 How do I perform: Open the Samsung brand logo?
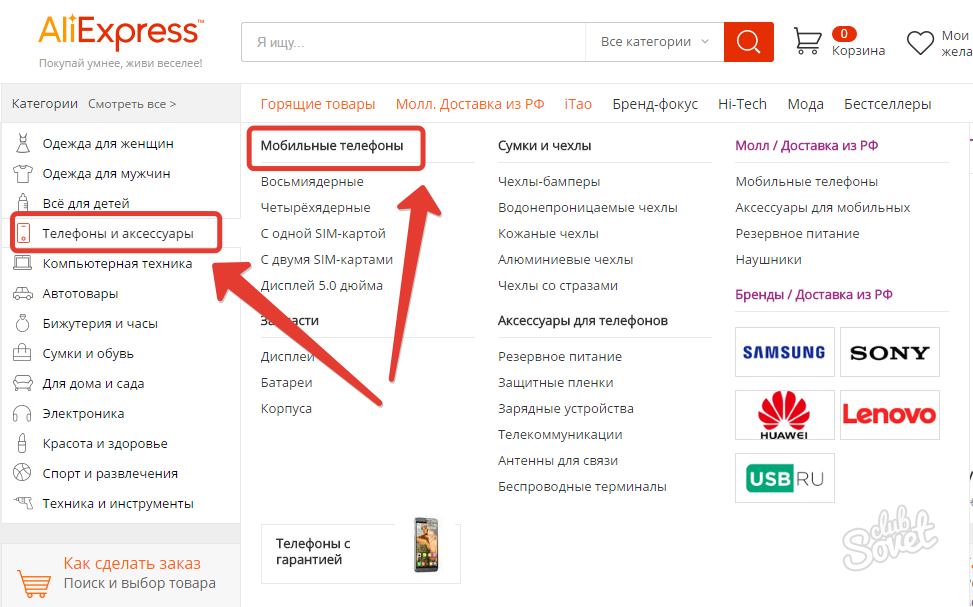pyautogui.click(x=784, y=352)
